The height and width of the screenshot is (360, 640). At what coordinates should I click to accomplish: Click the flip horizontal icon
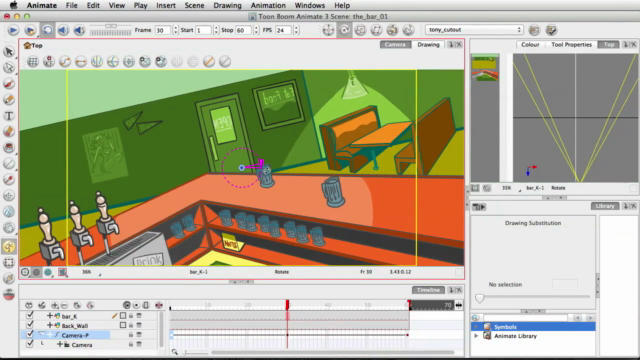[x=97, y=62]
